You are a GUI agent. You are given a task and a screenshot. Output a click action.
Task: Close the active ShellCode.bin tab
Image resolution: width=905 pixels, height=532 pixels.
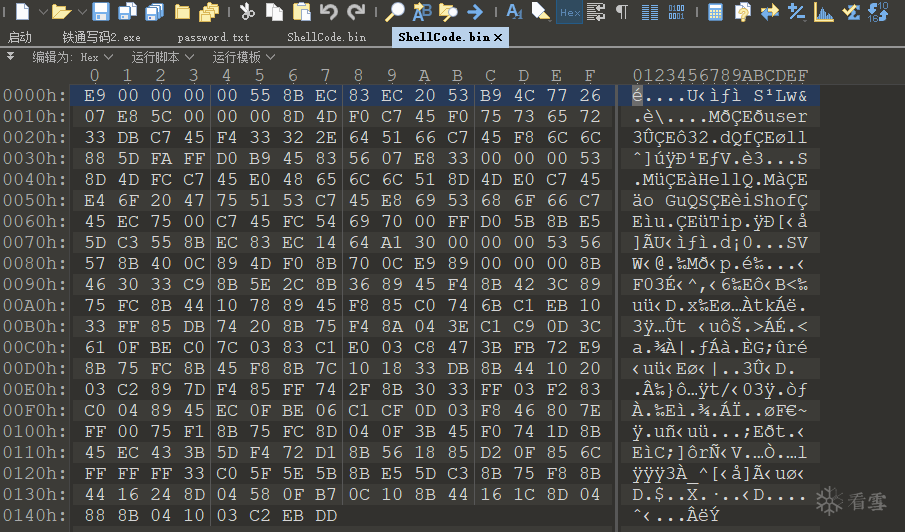498,38
